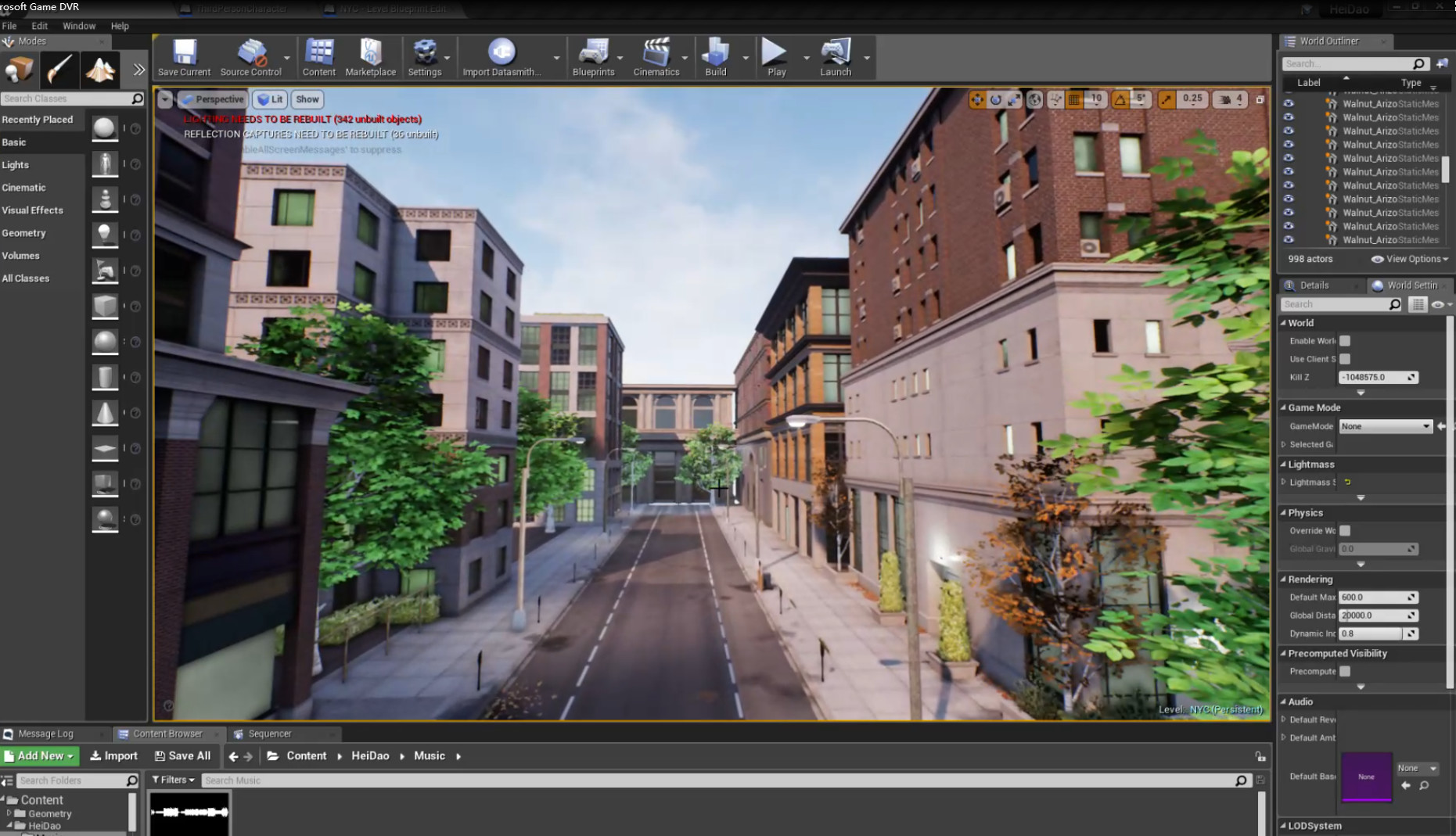Screen dimensions: 1456x836
Task: Click the Add New button
Action: coord(40,756)
